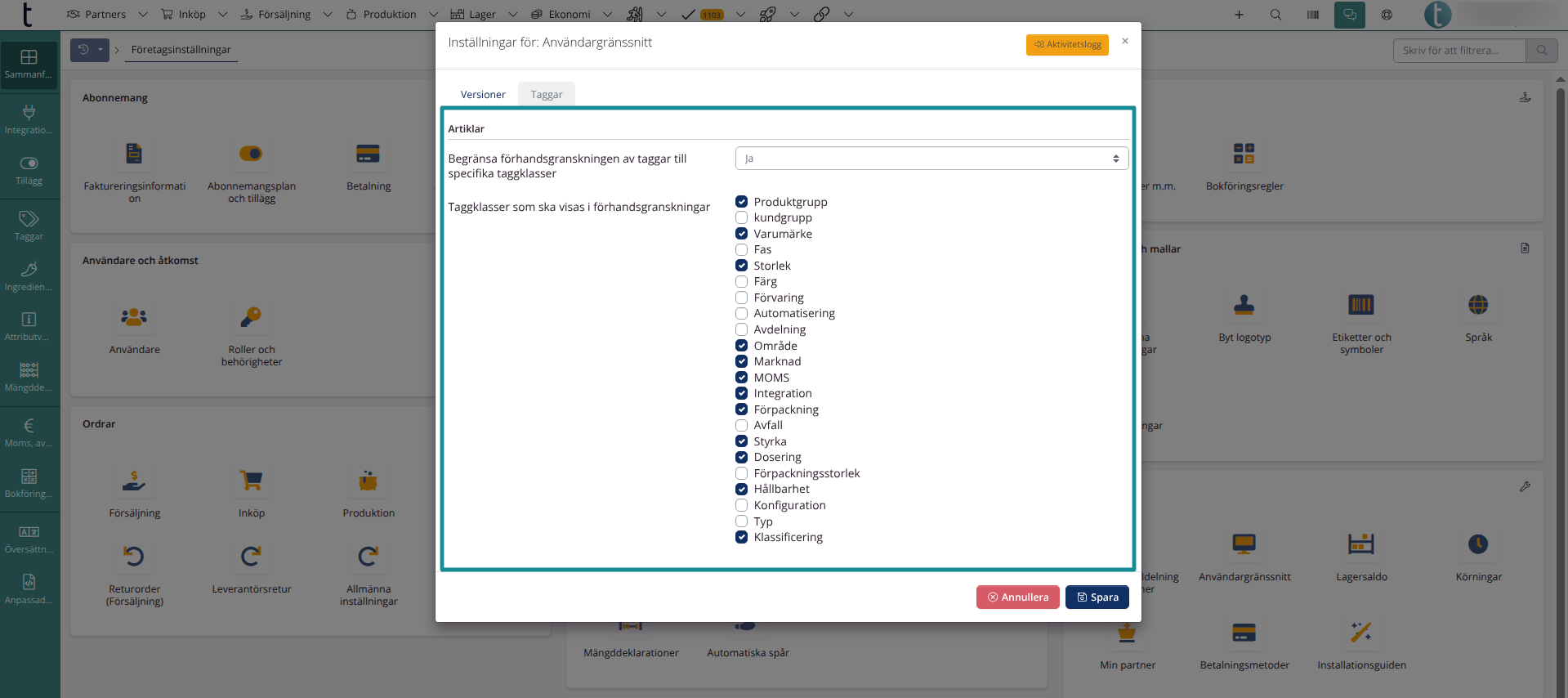Screen dimensions: 1568x698
Task: Expand the Försäljning menu chevron
Action: [328, 15]
